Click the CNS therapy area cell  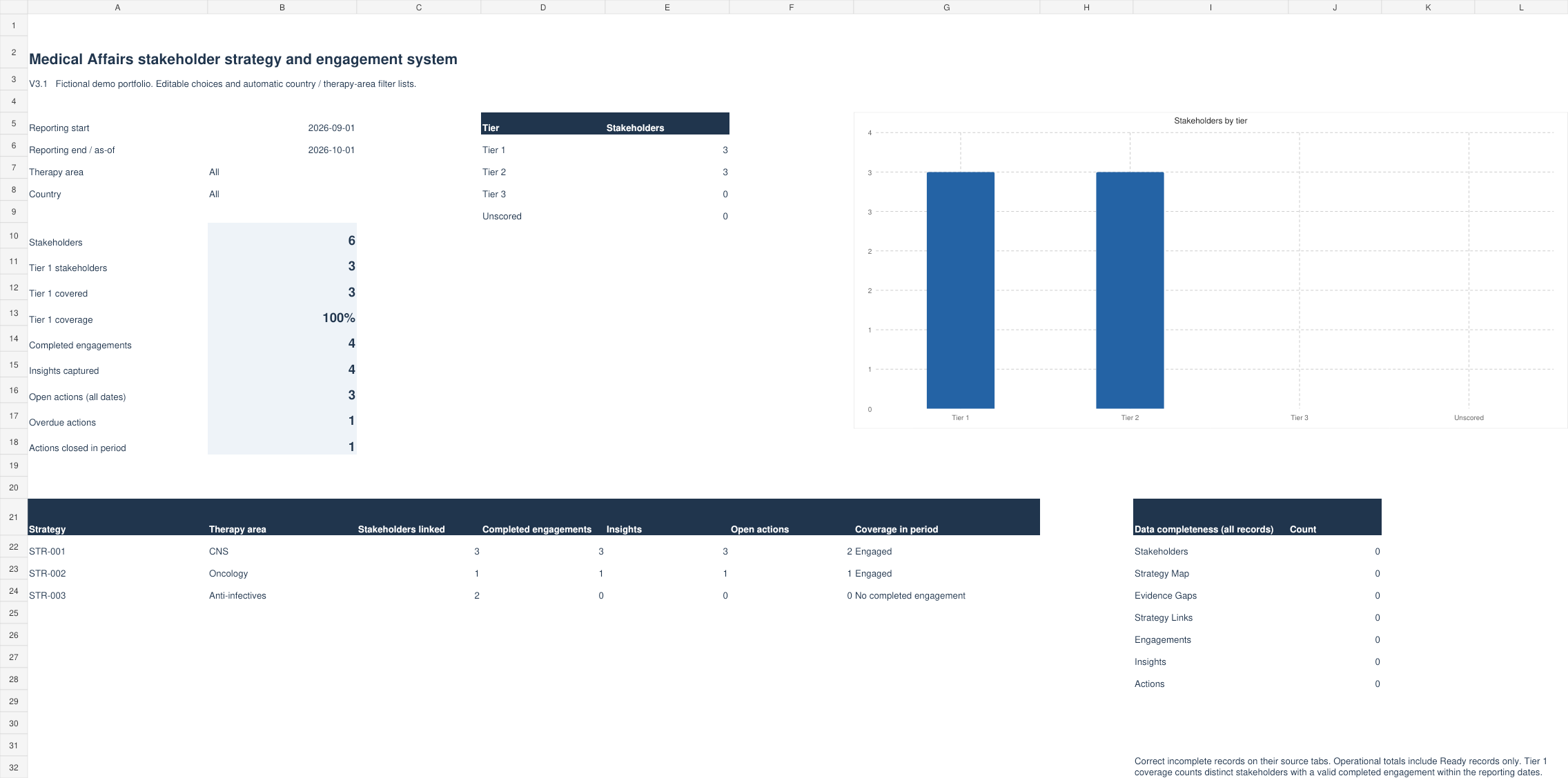pyautogui.click(x=282, y=547)
